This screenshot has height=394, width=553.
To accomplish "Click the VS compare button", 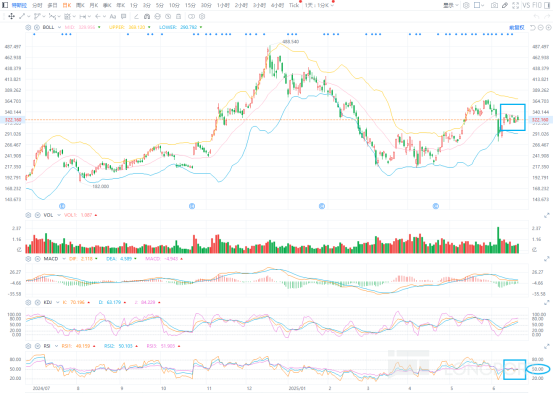I will click(526, 5).
